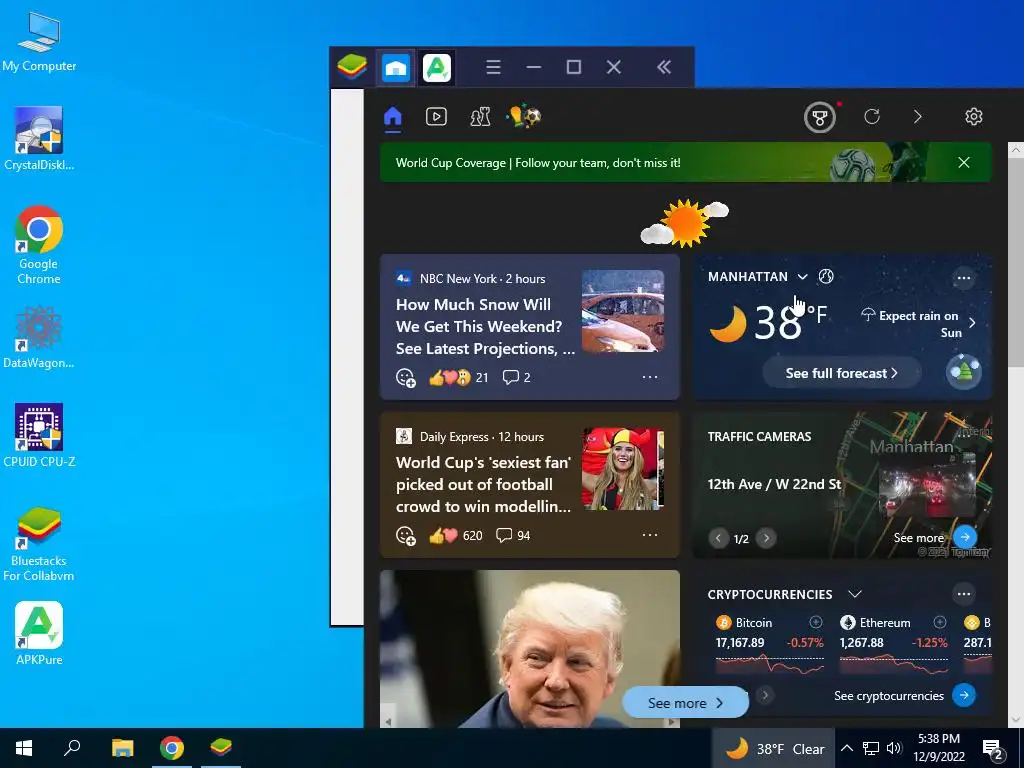
Task: Open the rewards trophy badge
Action: [820, 118]
